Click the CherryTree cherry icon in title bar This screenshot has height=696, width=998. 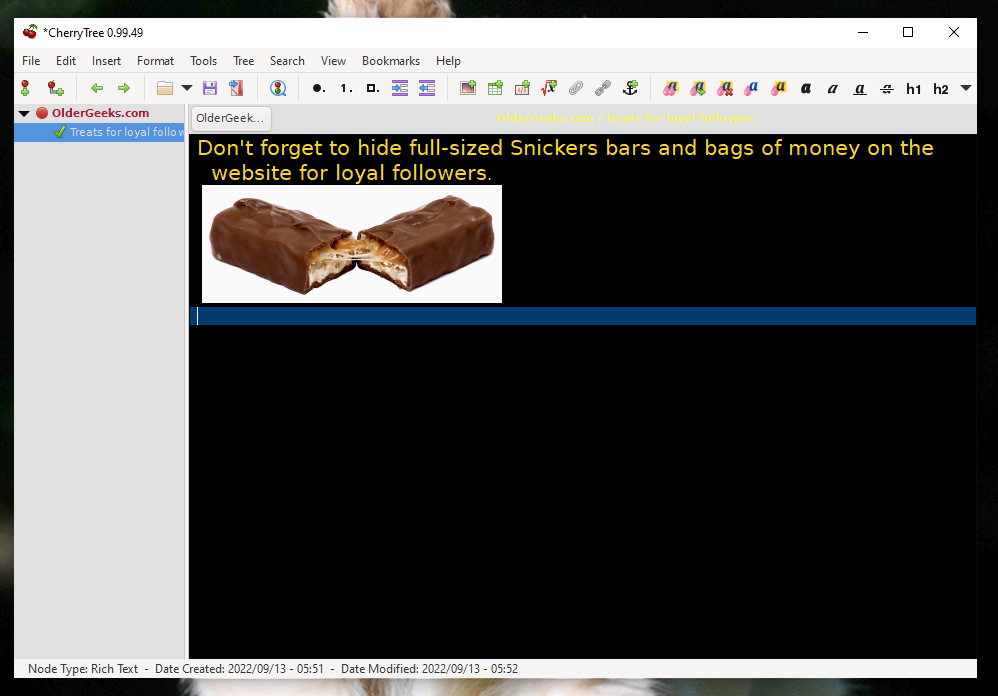30,32
